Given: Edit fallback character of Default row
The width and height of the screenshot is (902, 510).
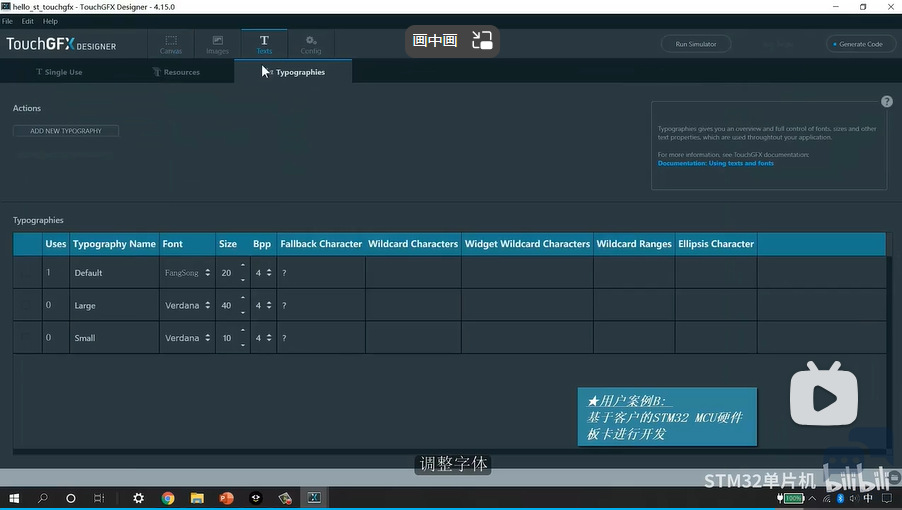Looking at the screenshot, I should pos(321,273).
